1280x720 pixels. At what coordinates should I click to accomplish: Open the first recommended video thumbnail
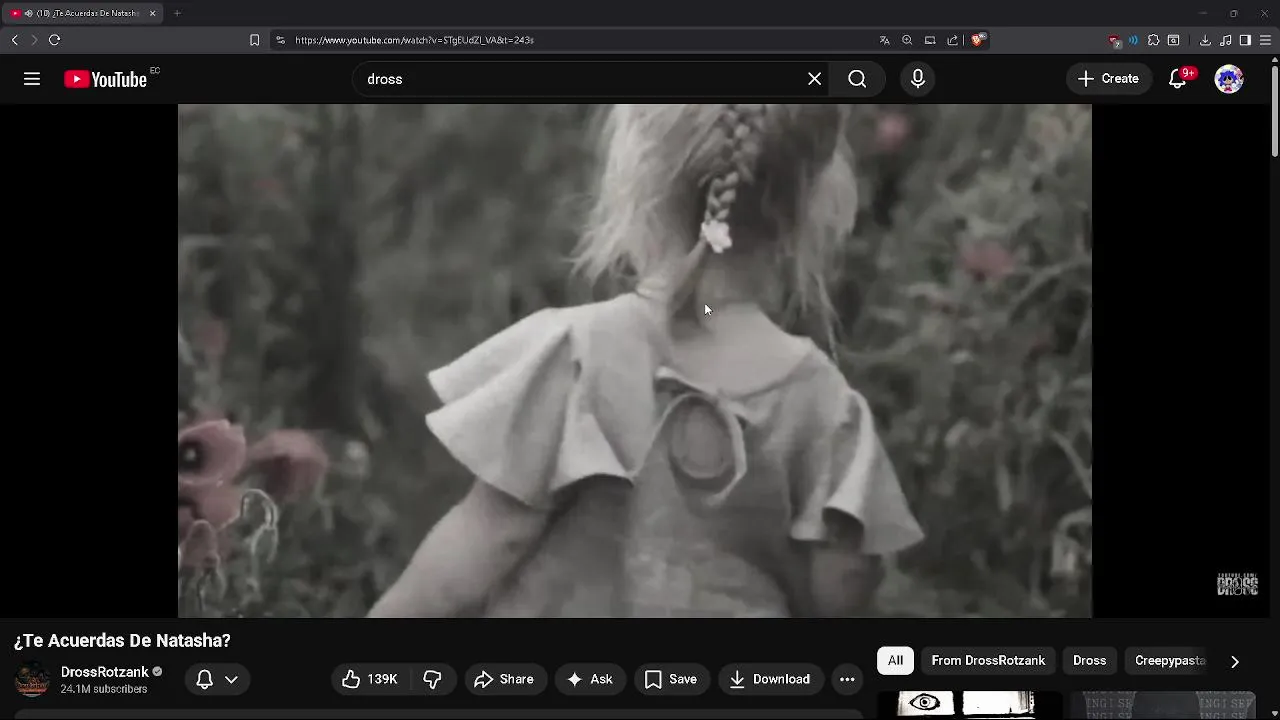[966, 704]
